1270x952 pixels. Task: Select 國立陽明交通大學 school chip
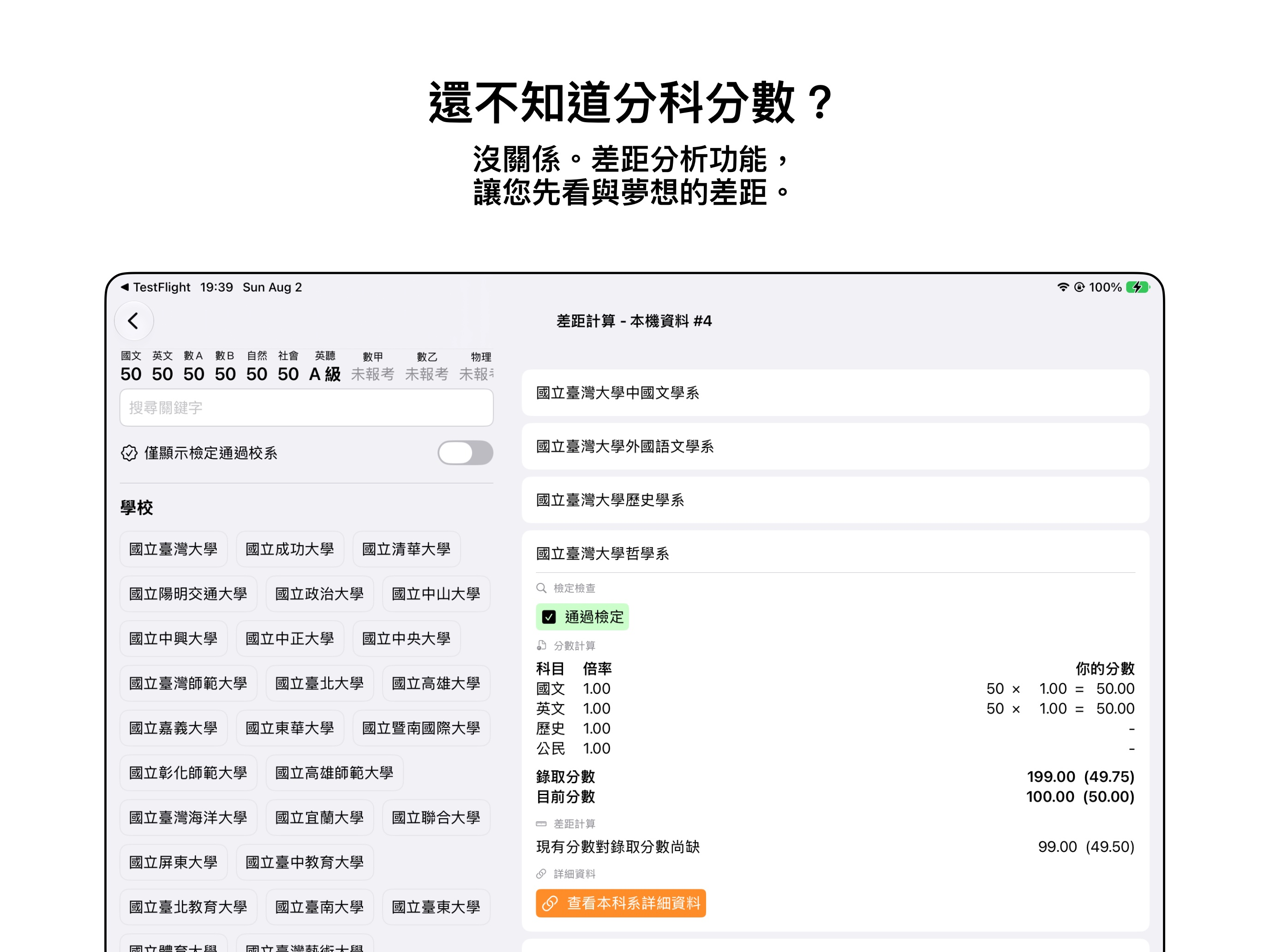pyautogui.click(x=188, y=594)
